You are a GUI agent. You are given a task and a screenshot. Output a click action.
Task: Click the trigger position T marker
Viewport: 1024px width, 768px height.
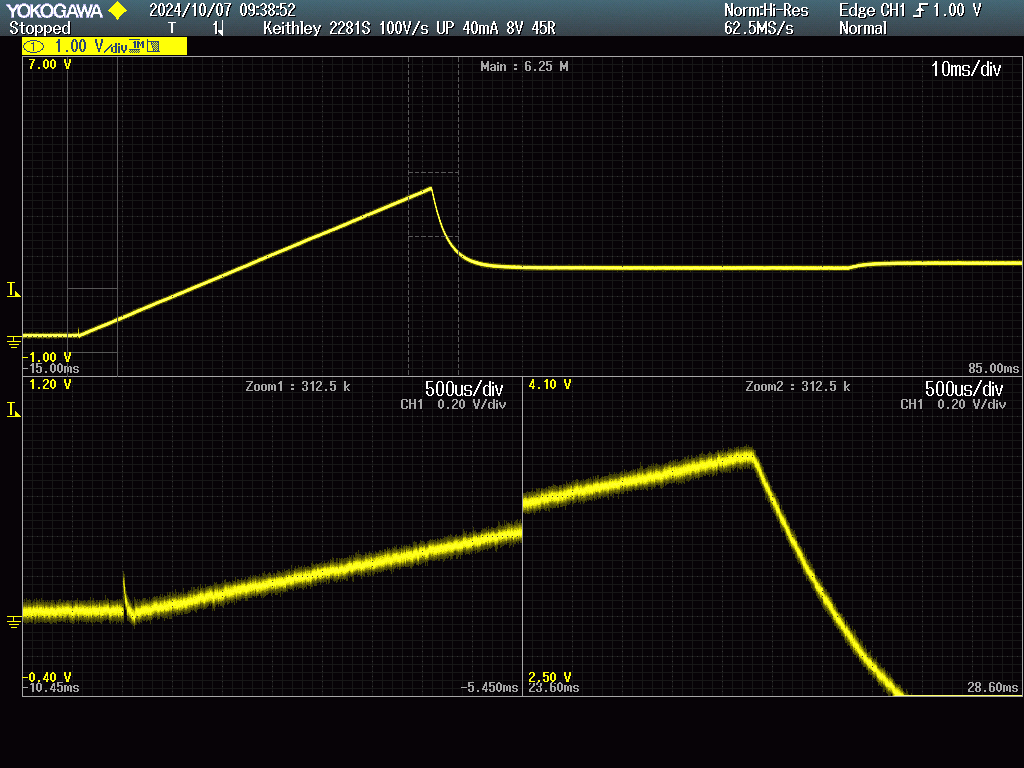coord(172,28)
